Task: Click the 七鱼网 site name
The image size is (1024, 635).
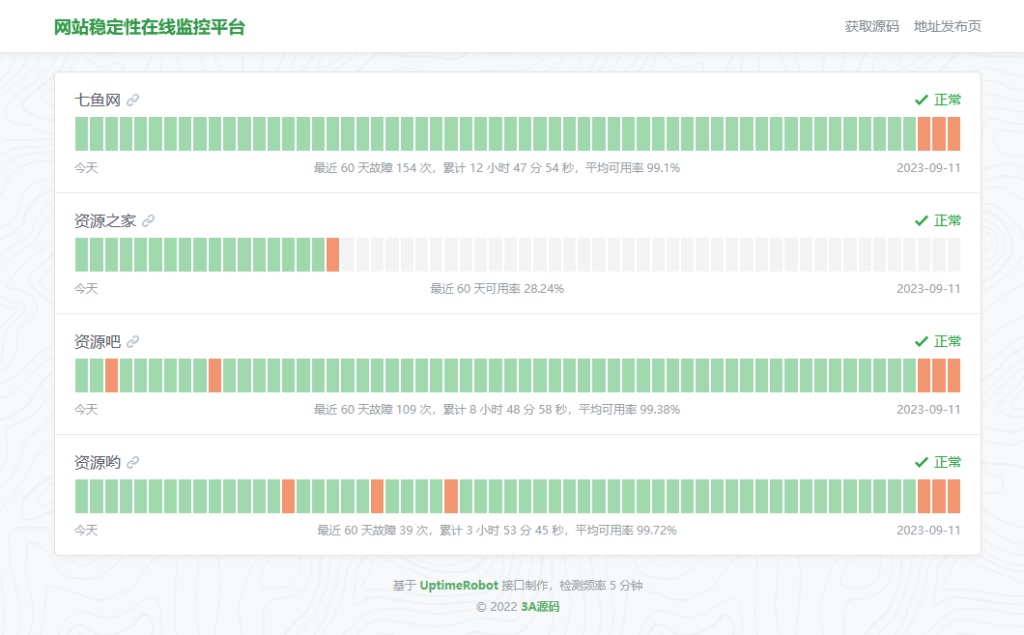Action: [97, 100]
